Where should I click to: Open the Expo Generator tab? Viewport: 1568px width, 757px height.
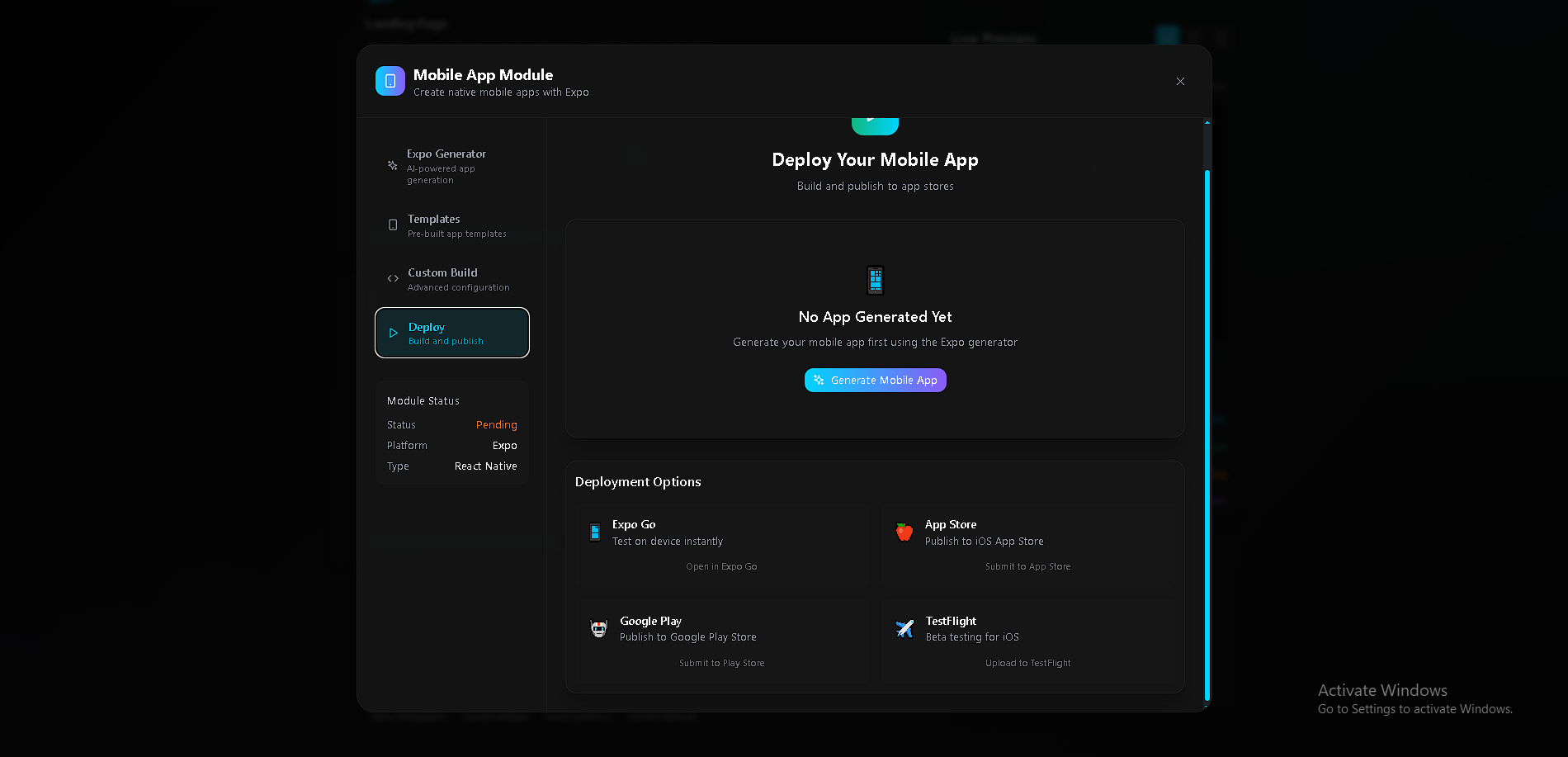click(x=452, y=166)
